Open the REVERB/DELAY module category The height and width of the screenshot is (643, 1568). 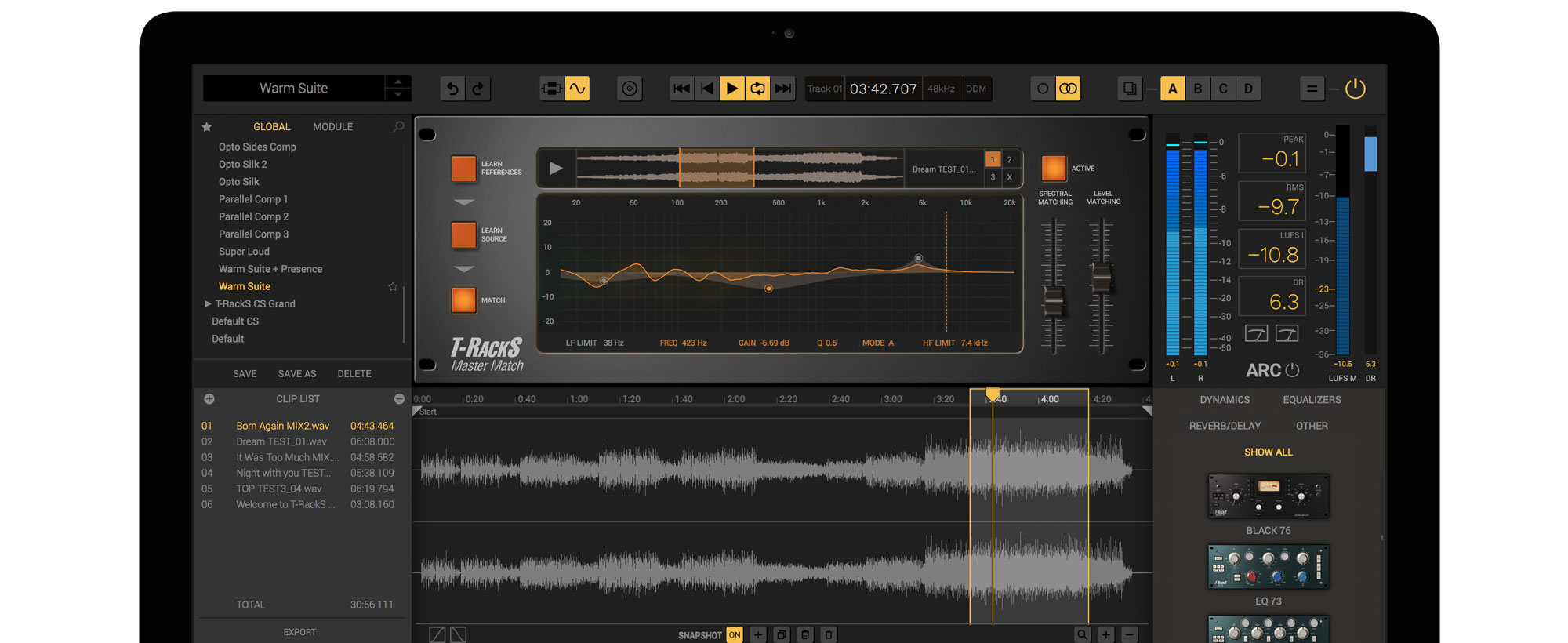click(x=1225, y=426)
